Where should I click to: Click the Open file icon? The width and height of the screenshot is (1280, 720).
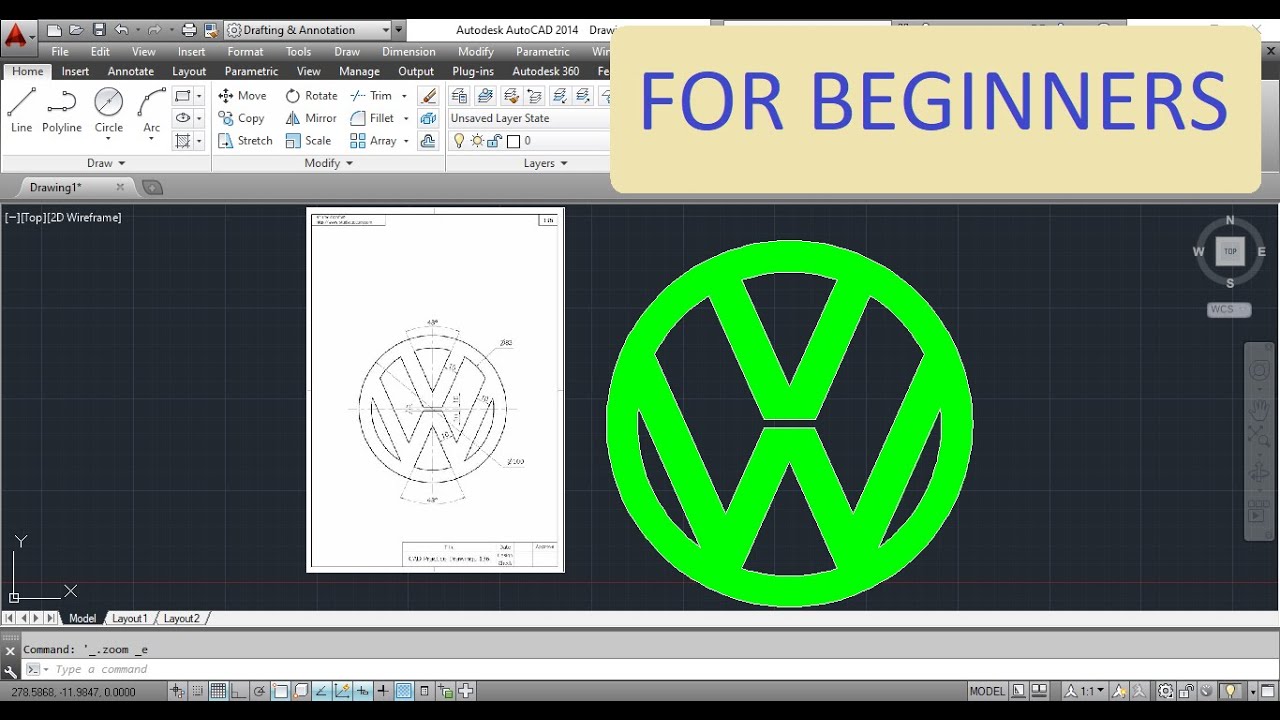(x=76, y=30)
